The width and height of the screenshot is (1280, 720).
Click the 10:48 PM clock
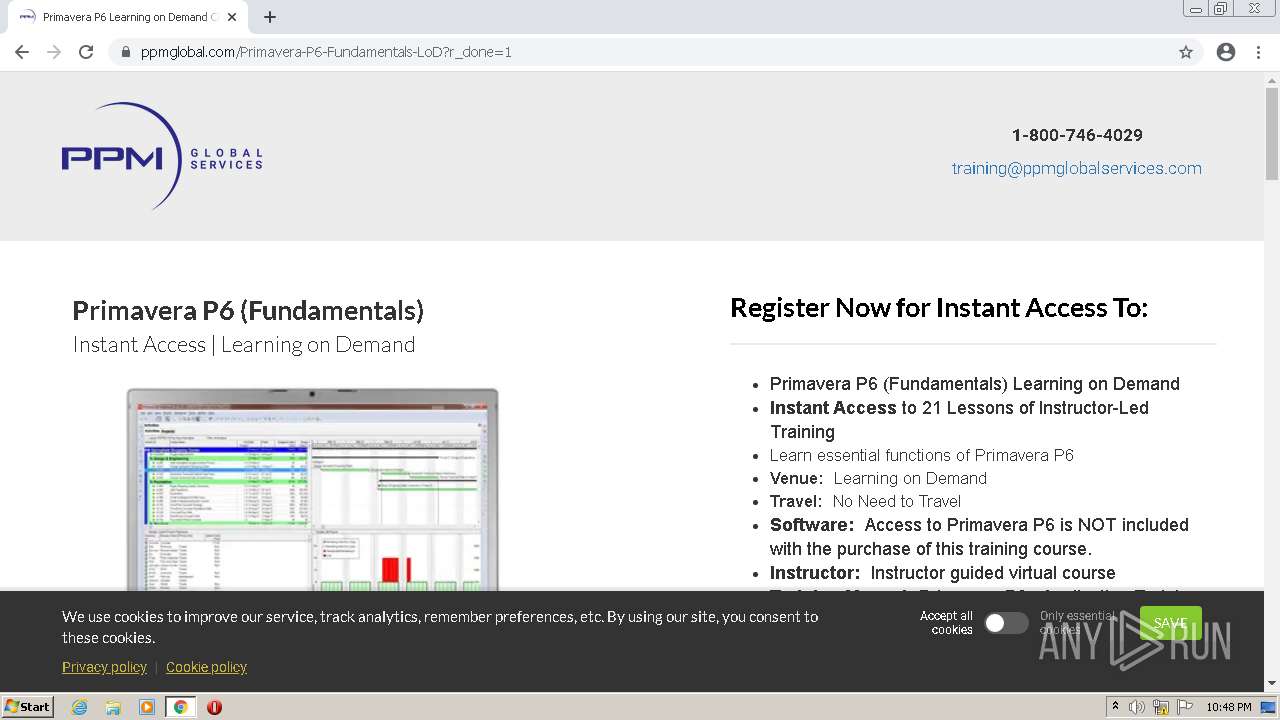click(x=1228, y=707)
